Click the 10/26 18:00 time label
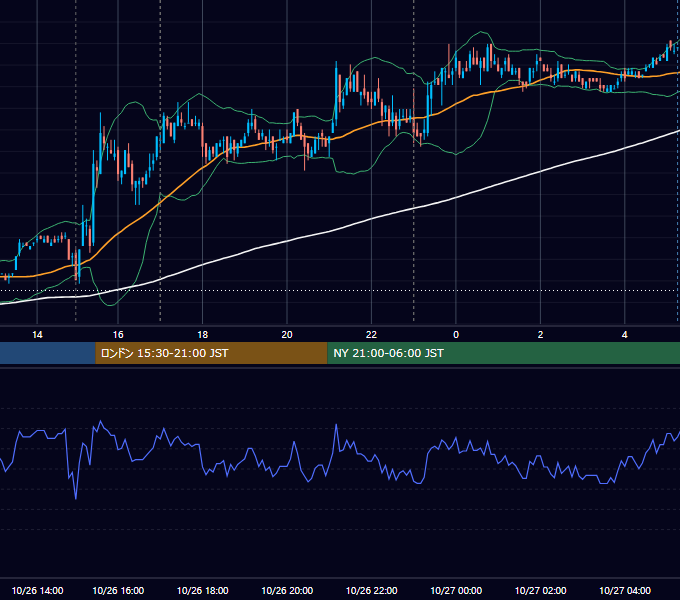This screenshot has width=680, height=600. 203,590
